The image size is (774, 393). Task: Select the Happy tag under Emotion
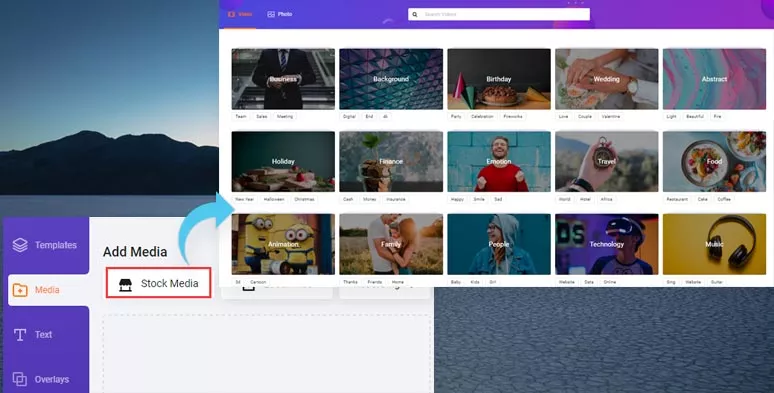tap(458, 199)
